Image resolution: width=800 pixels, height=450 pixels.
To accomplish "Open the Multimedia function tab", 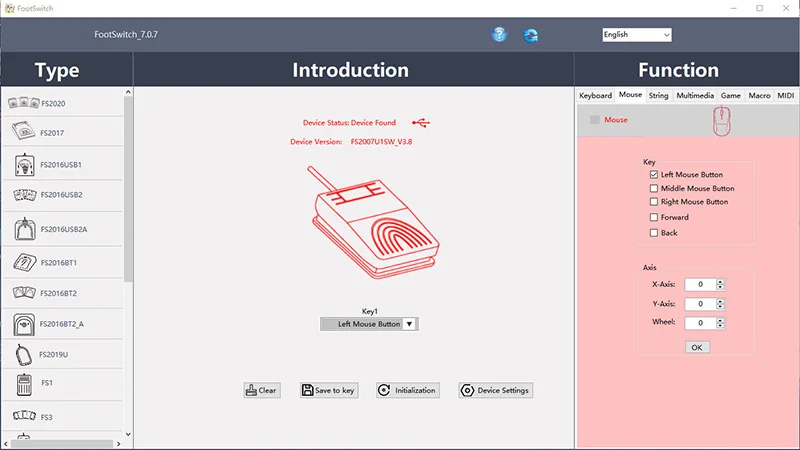I will pyautogui.click(x=694, y=95).
